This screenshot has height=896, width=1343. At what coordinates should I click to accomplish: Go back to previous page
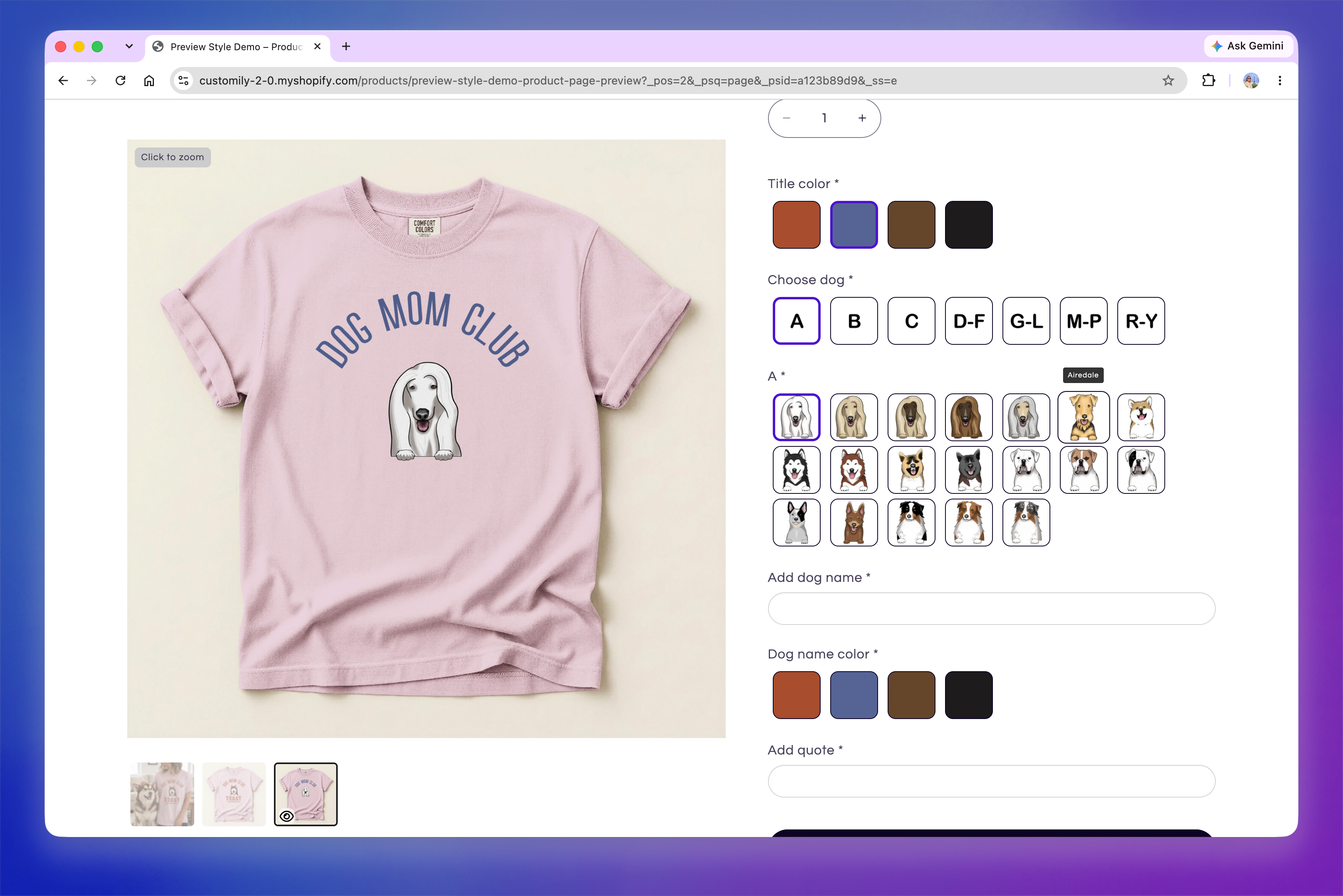pyautogui.click(x=63, y=81)
